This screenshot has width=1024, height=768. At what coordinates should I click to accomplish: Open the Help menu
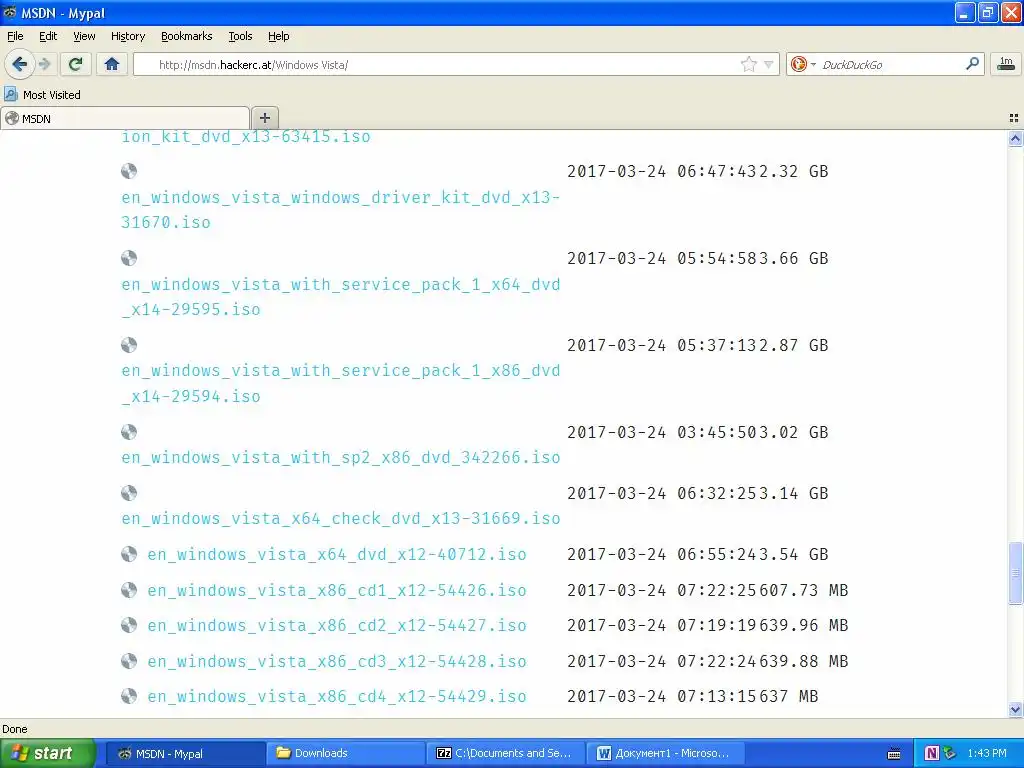point(278,36)
